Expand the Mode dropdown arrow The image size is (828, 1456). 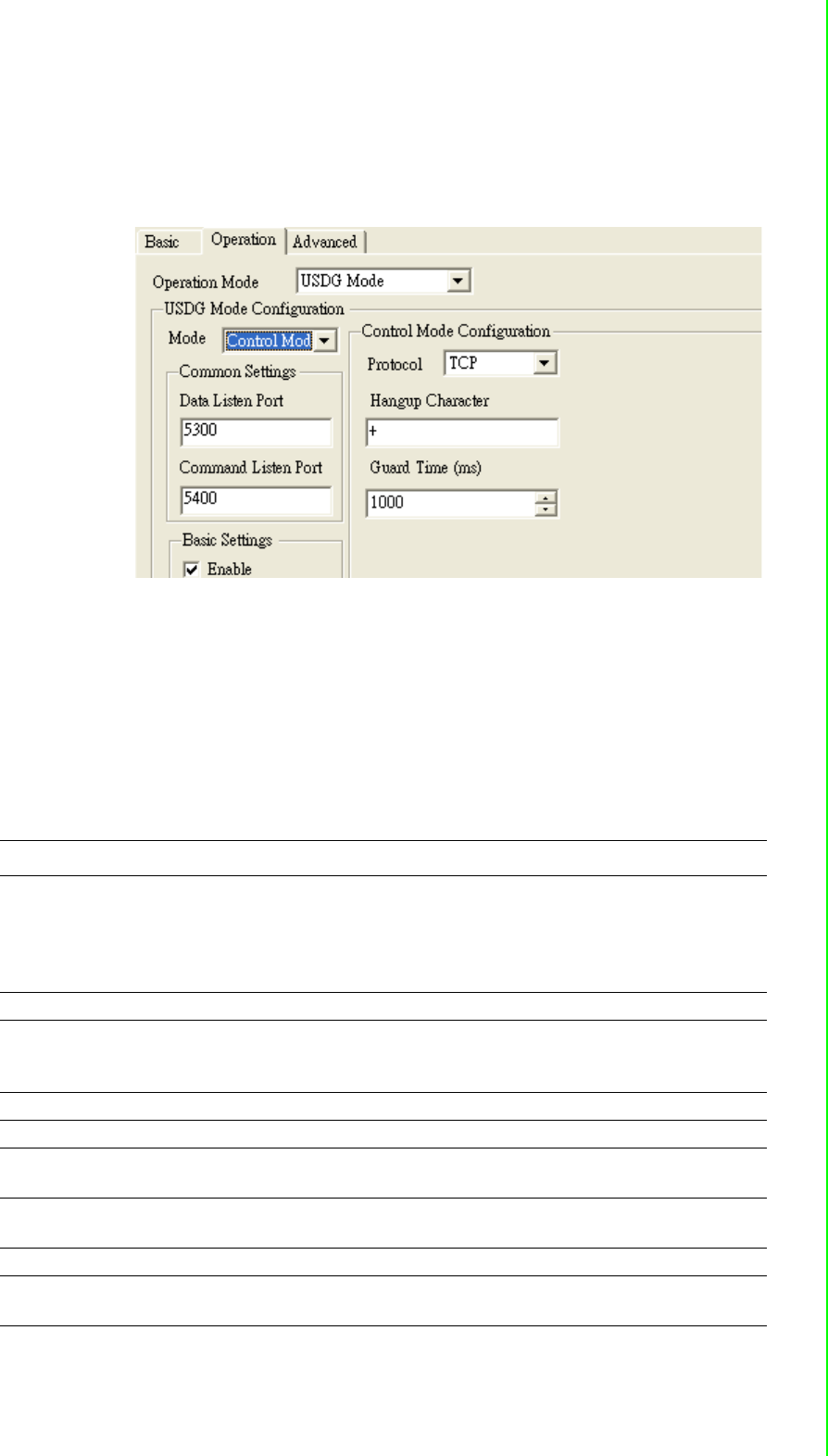[x=324, y=341]
